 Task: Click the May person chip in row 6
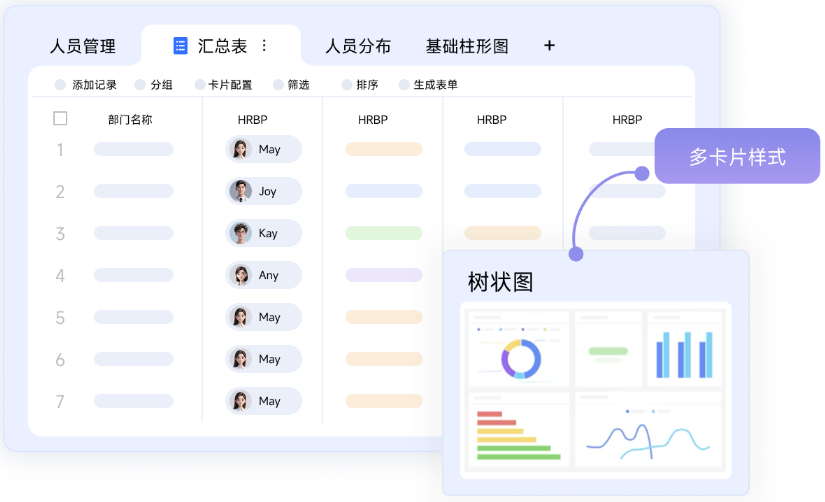pos(264,359)
